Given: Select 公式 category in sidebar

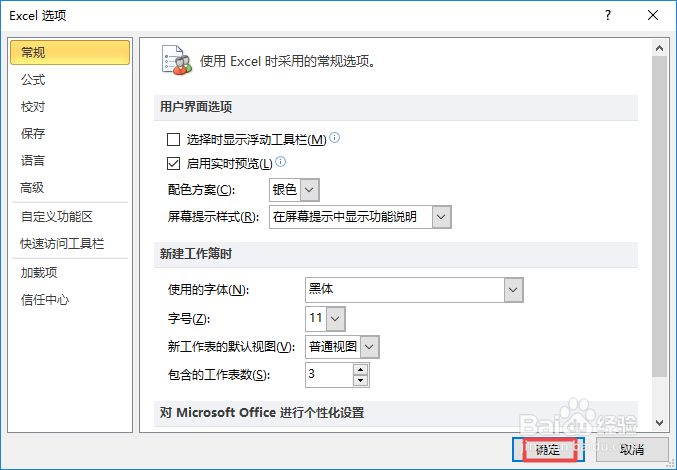Looking at the screenshot, I should click(x=70, y=80).
